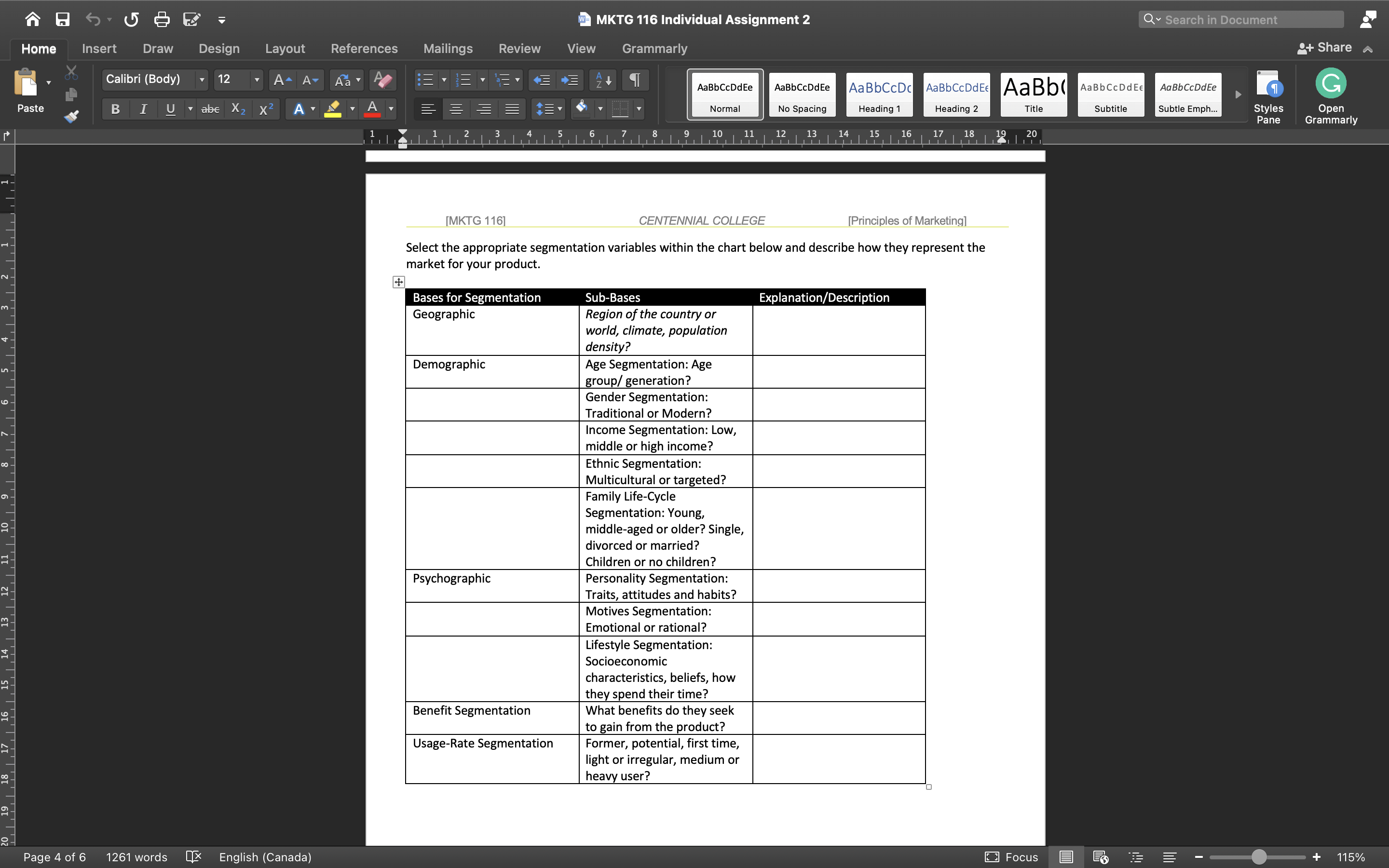Toggle italic formatting
Viewport: 1389px width, 868px height.
pos(143,108)
